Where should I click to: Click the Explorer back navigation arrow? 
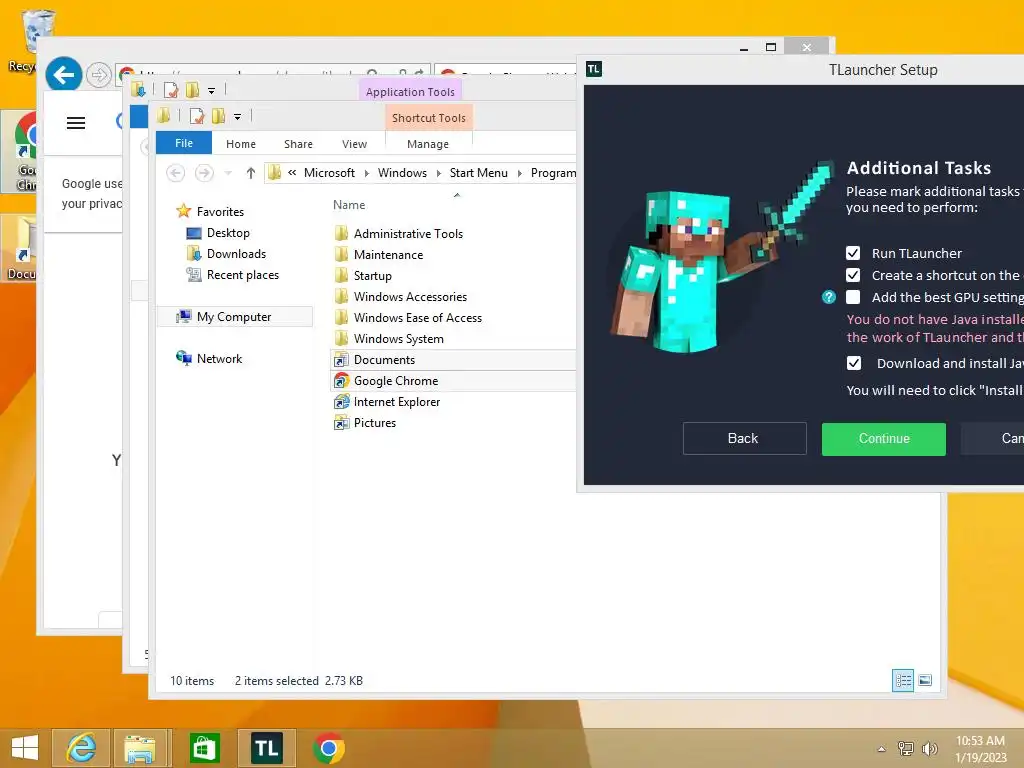pos(175,172)
